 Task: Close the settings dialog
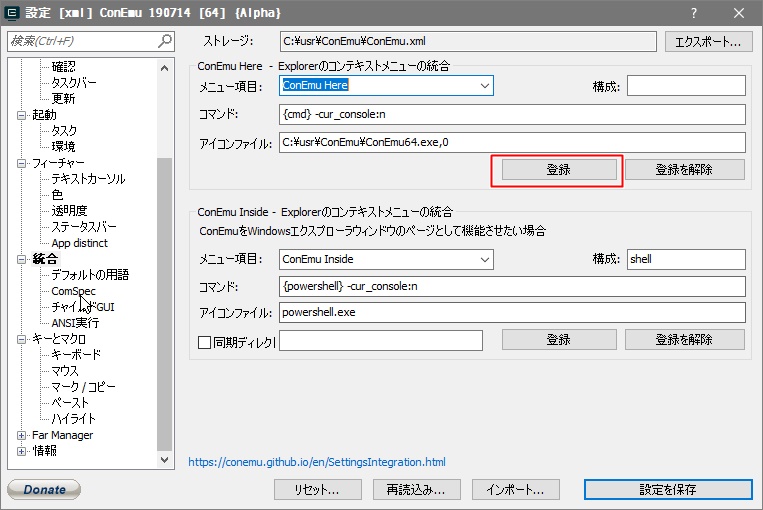(x=739, y=13)
